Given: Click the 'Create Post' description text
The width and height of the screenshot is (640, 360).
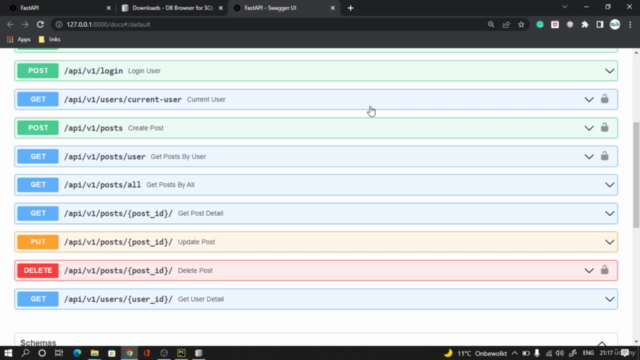Looking at the screenshot, I should pyautogui.click(x=146, y=128).
